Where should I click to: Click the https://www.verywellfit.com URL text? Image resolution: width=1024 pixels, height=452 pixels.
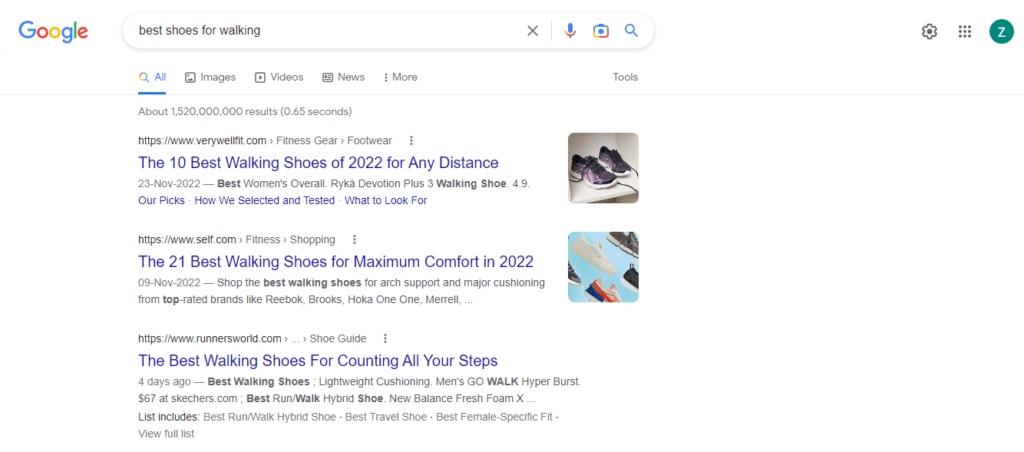(x=202, y=140)
